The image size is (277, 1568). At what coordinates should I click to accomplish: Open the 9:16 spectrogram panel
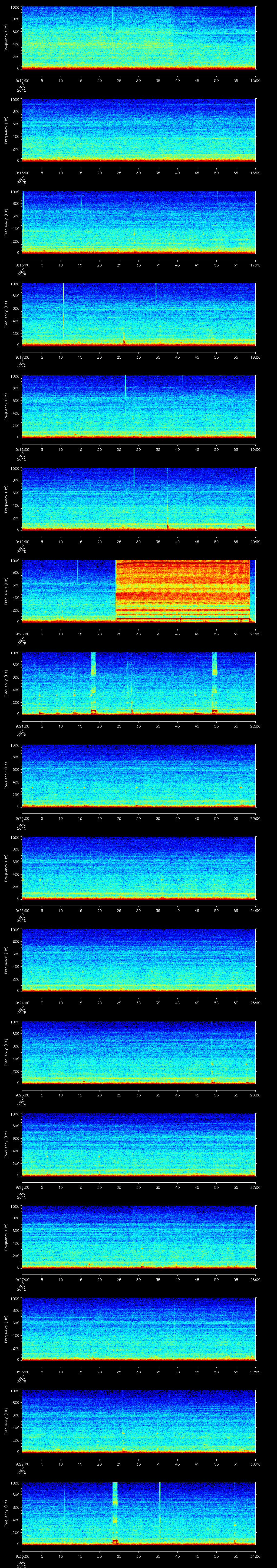(x=138, y=222)
